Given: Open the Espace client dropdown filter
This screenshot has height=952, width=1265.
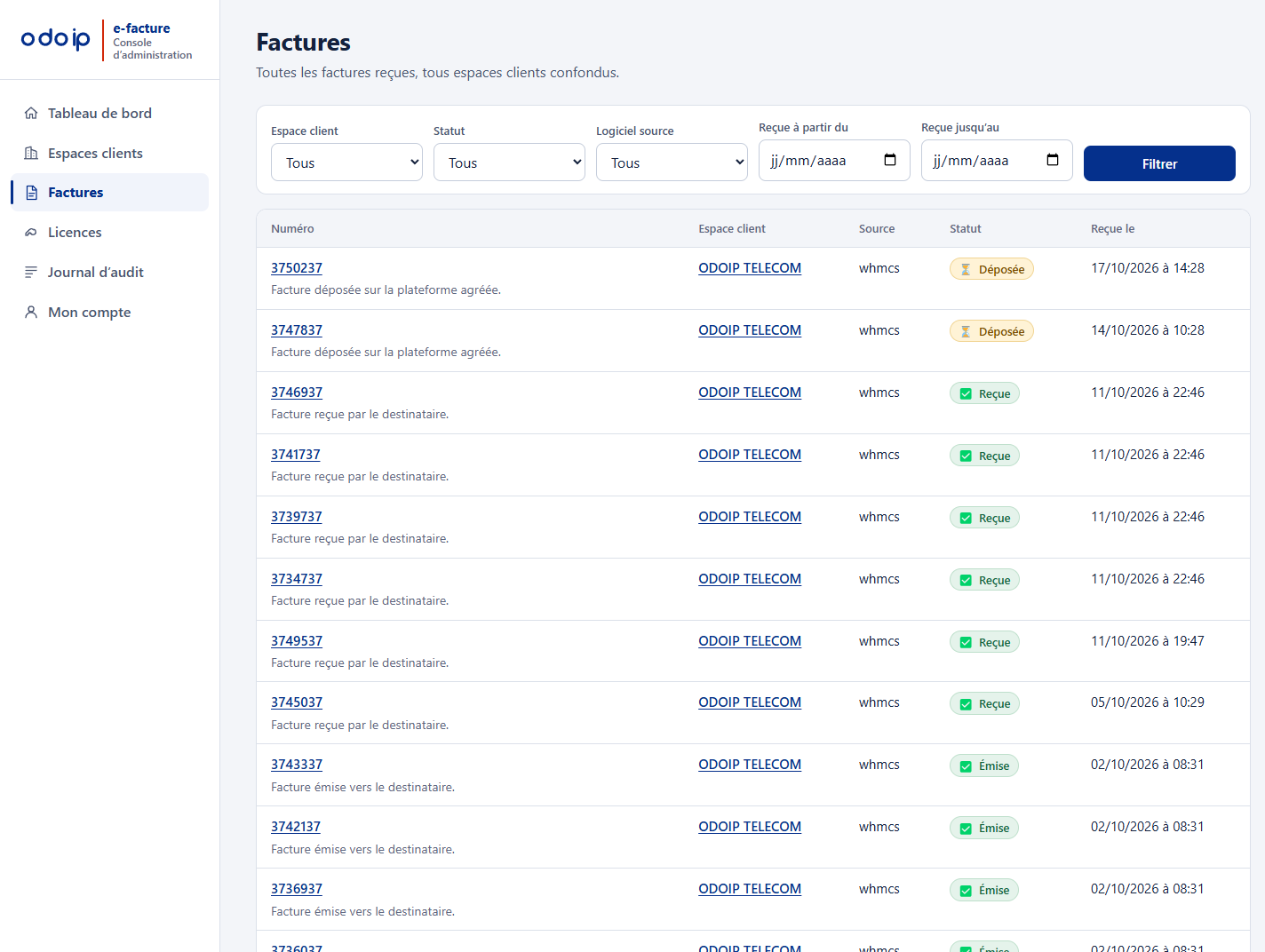Looking at the screenshot, I should [347, 162].
